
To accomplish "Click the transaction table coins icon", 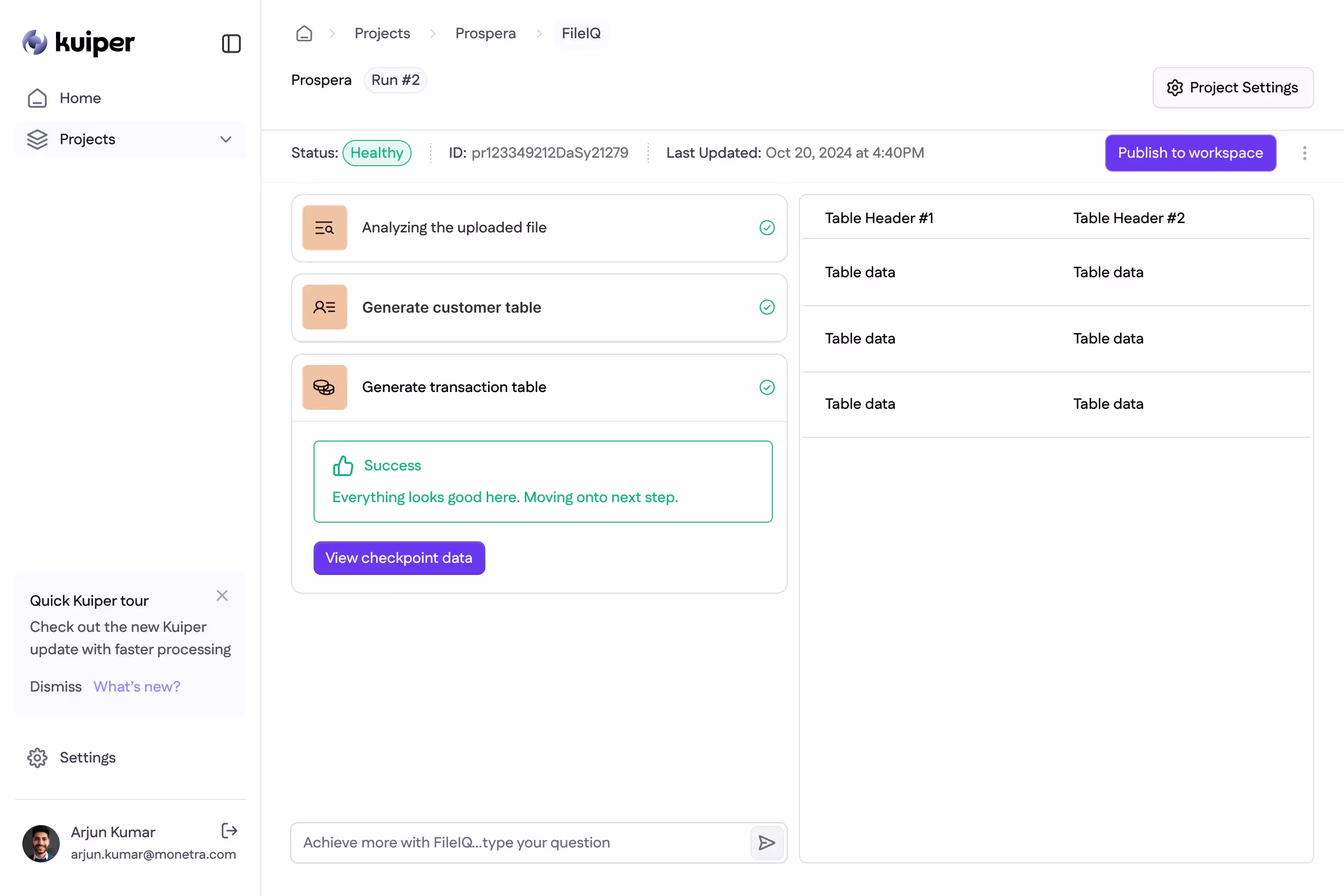I will (x=325, y=387).
